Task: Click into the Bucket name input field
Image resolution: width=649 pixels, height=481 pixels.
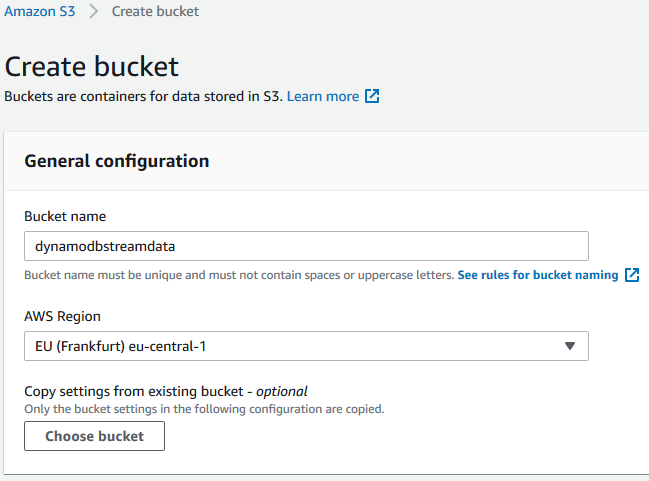Action: [306, 246]
